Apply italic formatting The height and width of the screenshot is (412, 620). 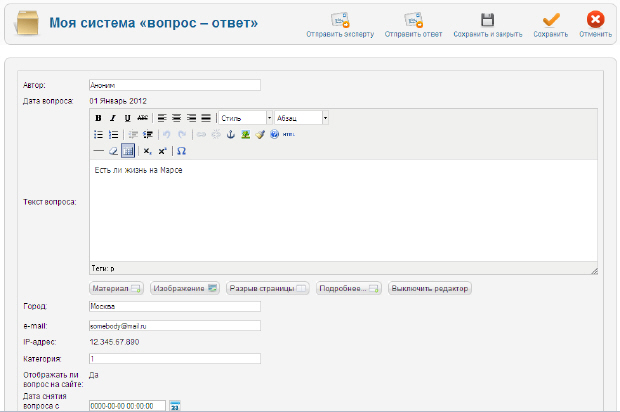[113, 118]
